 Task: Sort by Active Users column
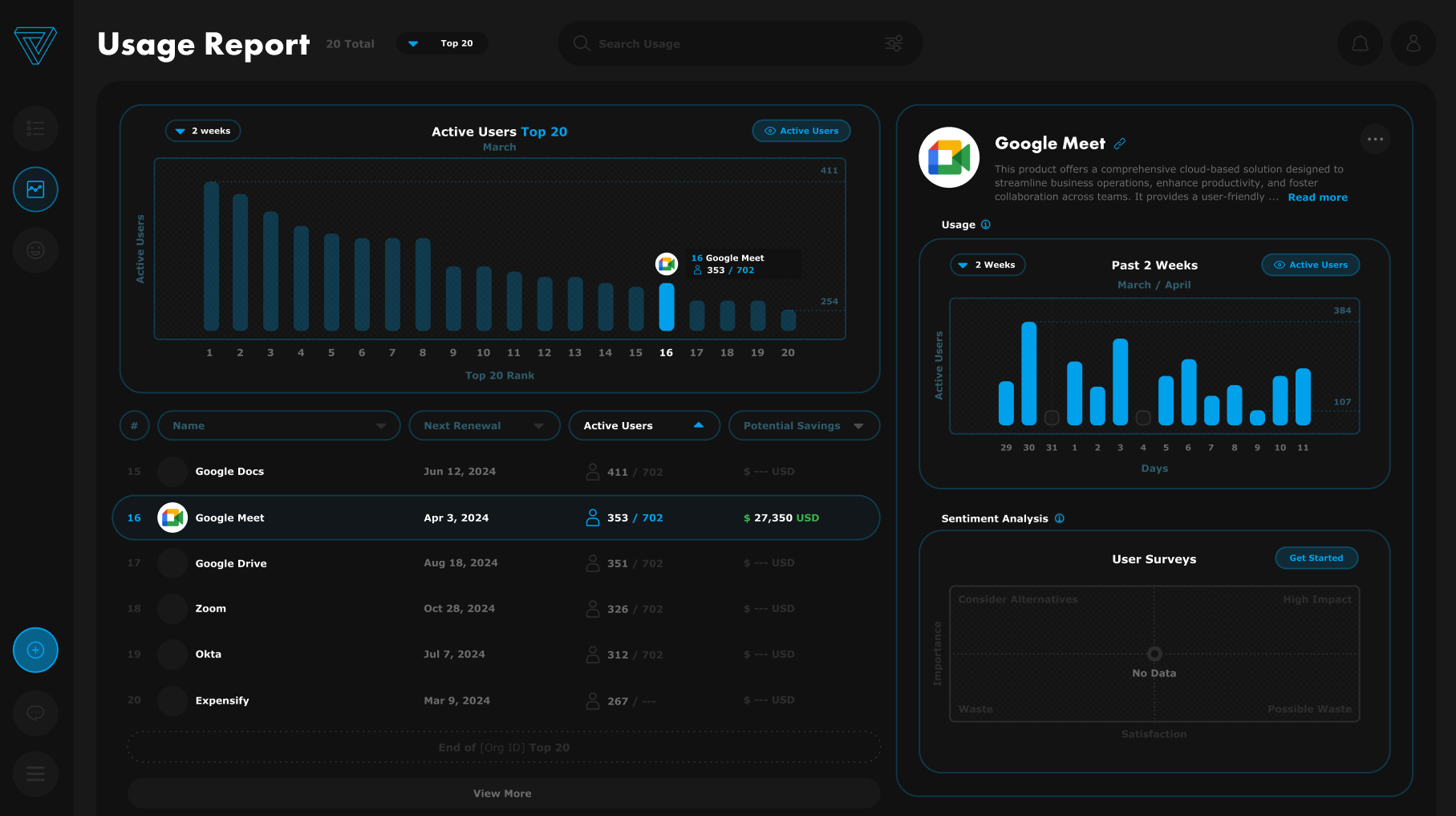coord(644,425)
